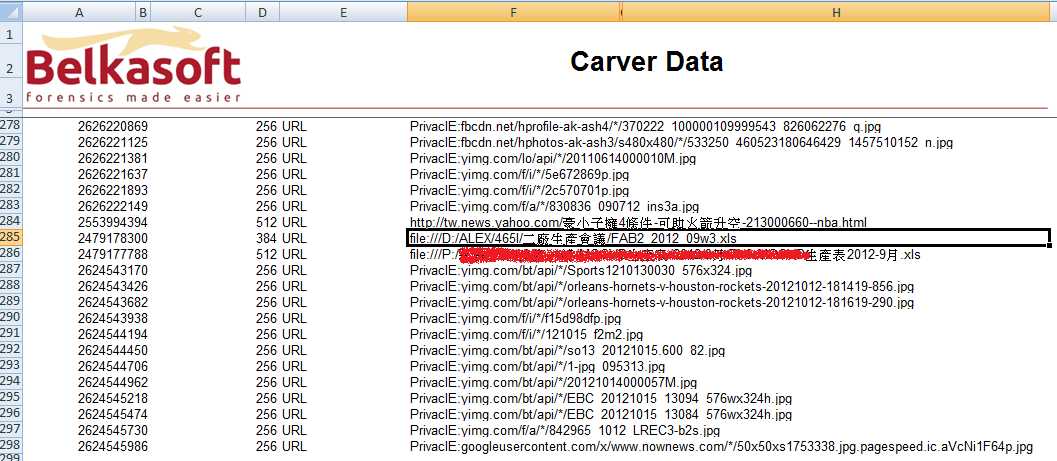Click the EBC 20121015 13084 URL cell
Viewport: 1057px width, 461px height.
pyautogui.click(x=601, y=415)
